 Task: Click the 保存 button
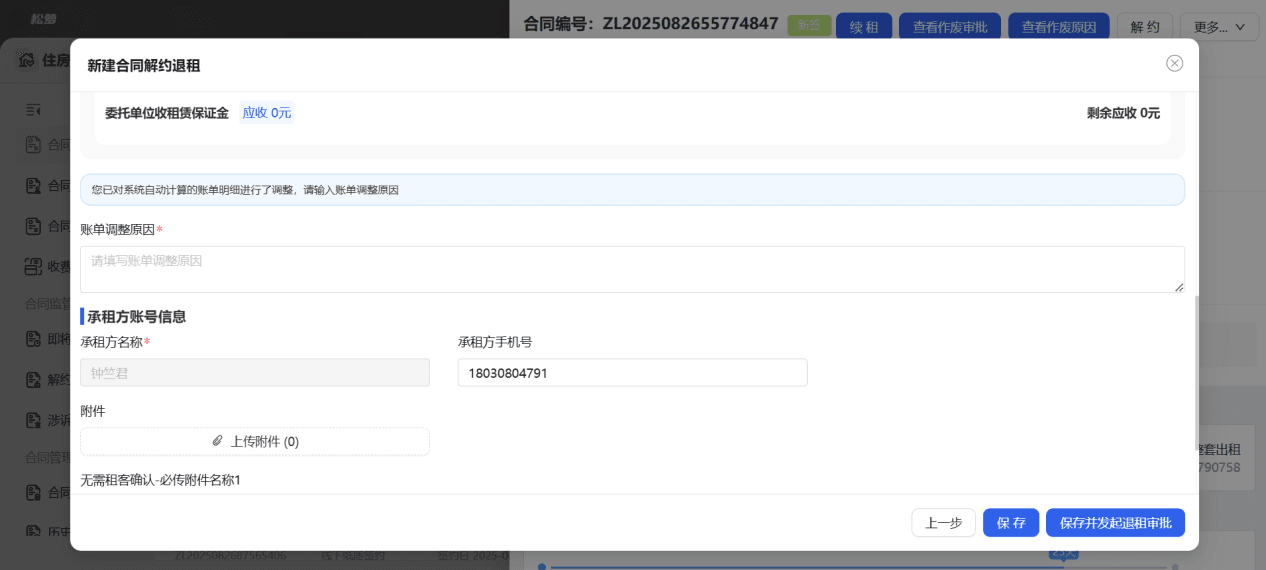pos(1011,523)
